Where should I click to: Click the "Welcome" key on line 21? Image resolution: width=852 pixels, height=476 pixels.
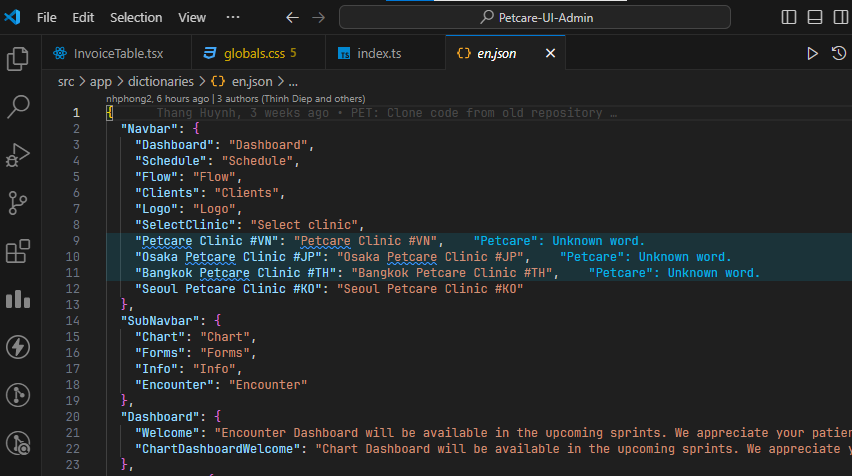tap(167, 433)
